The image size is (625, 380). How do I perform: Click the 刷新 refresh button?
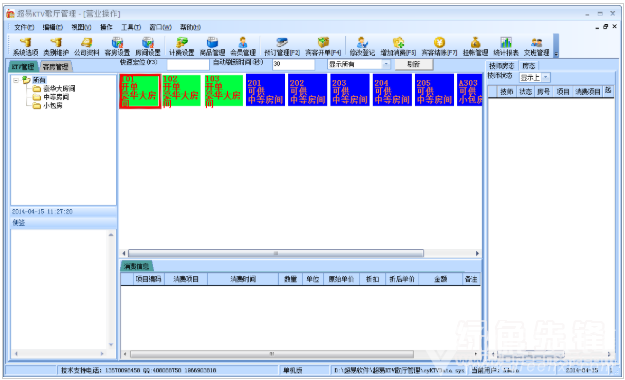[x=414, y=64]
